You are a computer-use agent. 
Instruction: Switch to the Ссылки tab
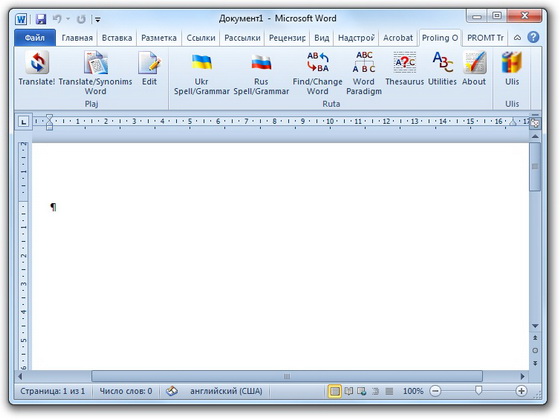click(201, 38)
